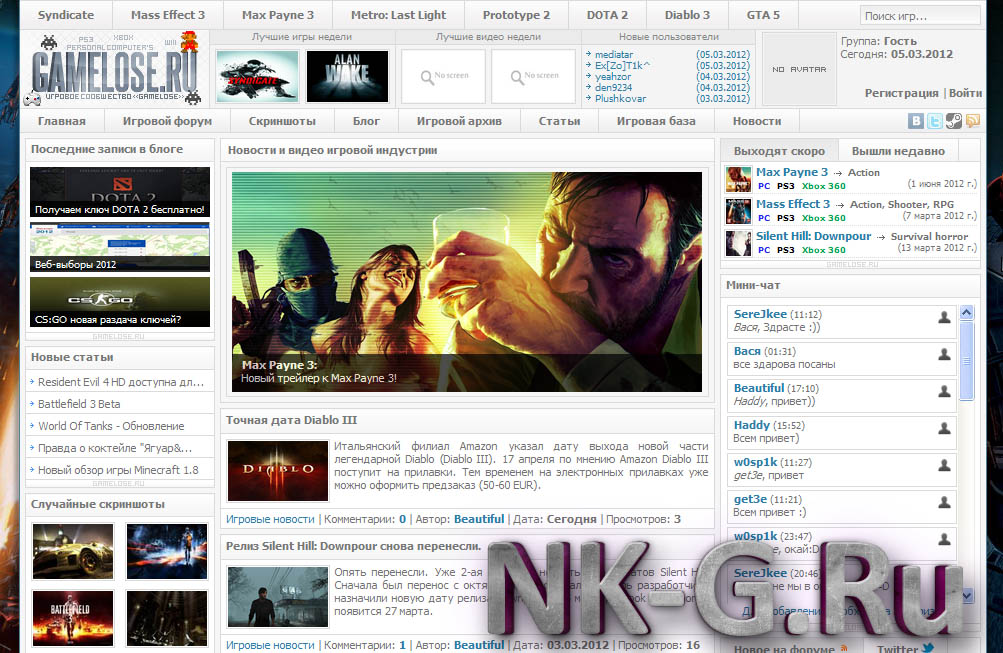The width and height of the screenshot is (1003, 653).
Task: Click the Mass Effect 3 cover icon
Action: [x=738, y=211]
